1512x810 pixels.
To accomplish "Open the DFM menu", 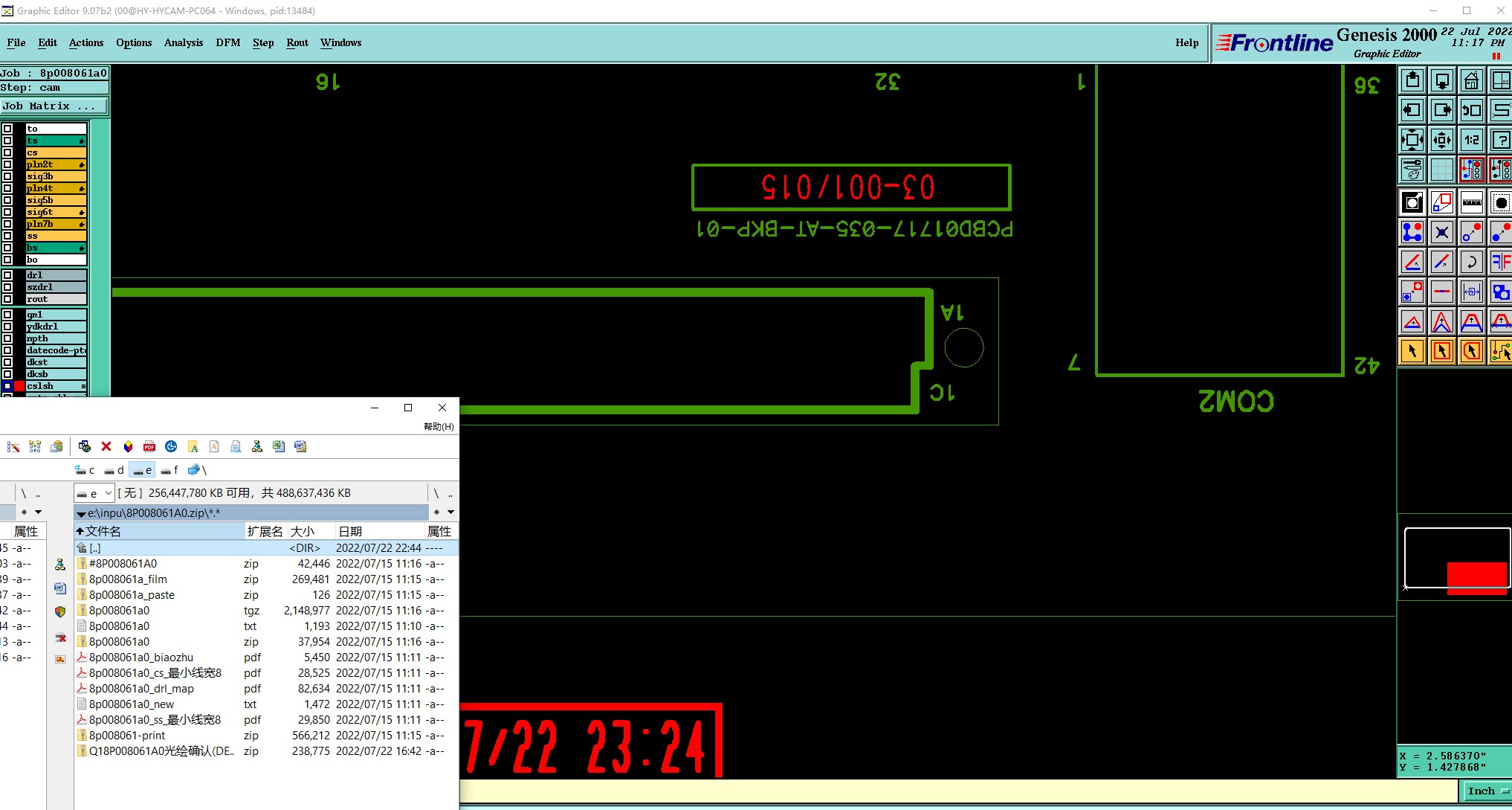I will point(227,42).
